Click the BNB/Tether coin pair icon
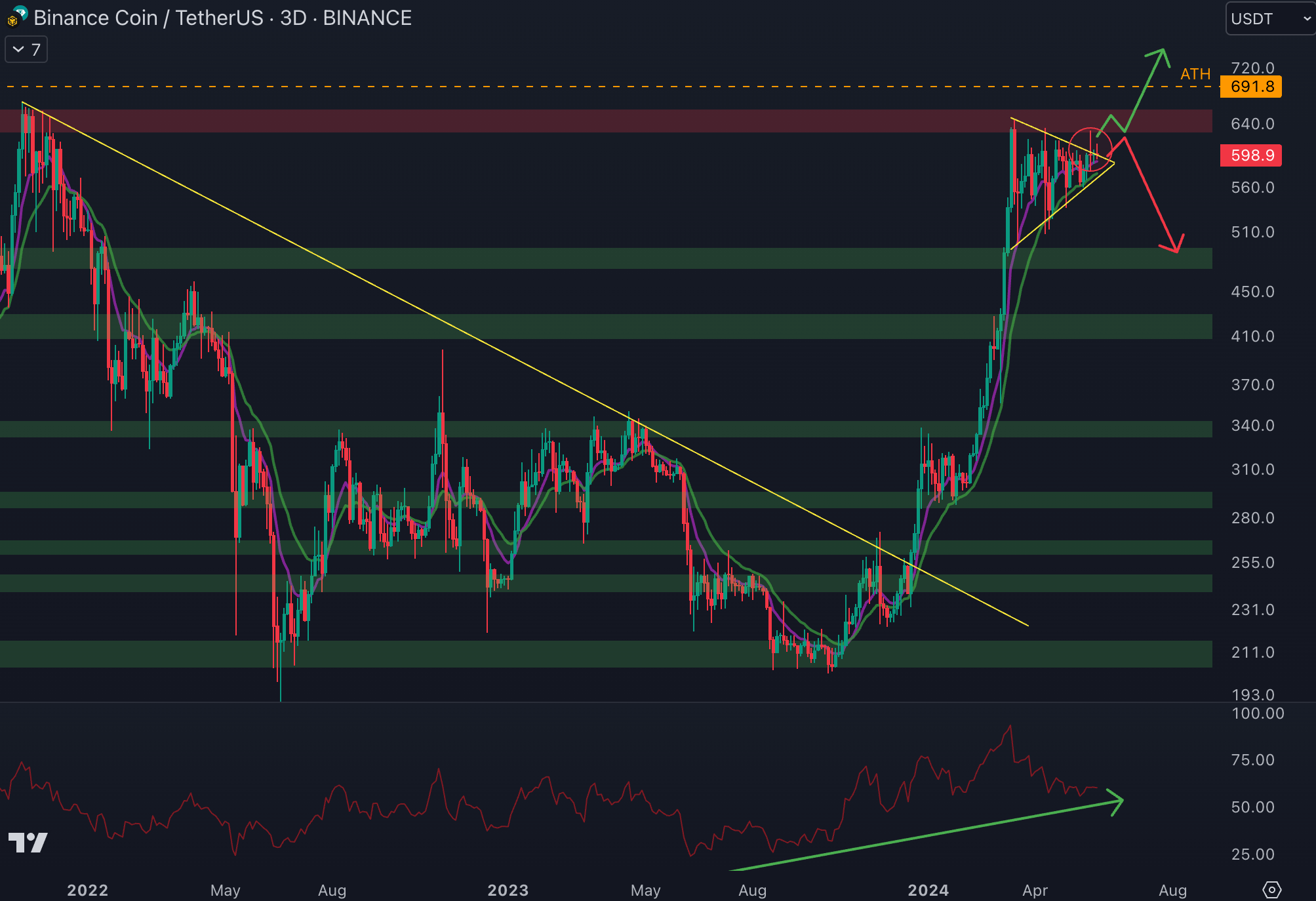Screen dimensions: 1316x901 tap(16, 16)
